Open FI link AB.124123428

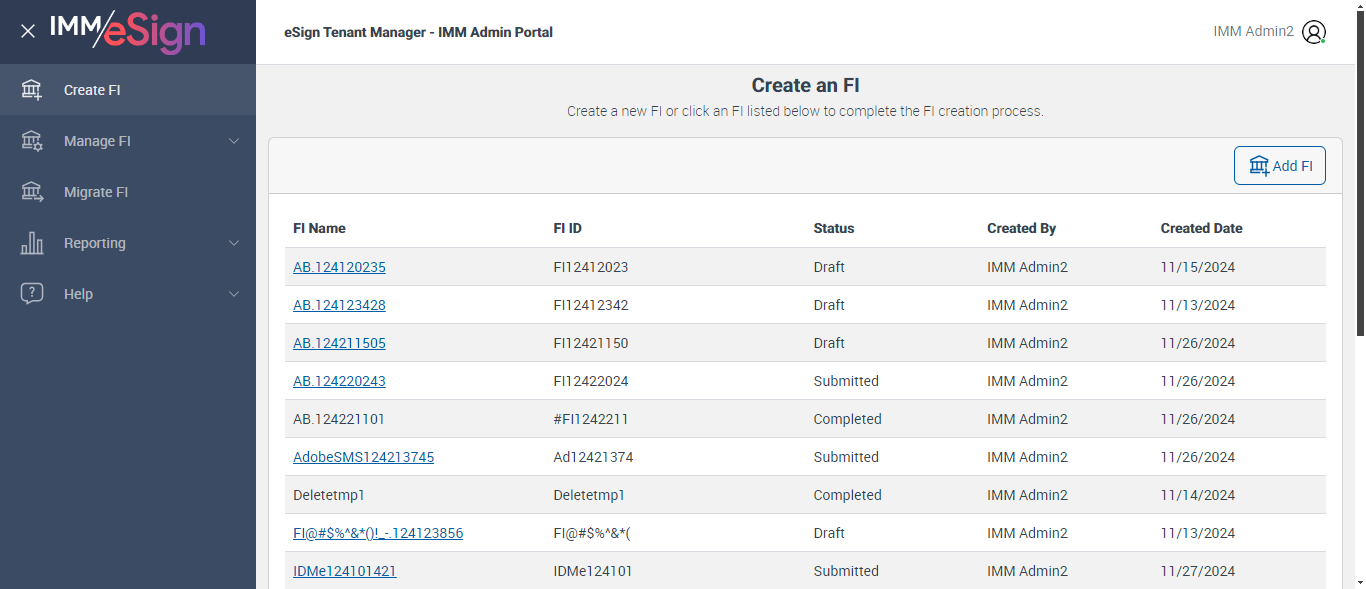pos(339,305)
